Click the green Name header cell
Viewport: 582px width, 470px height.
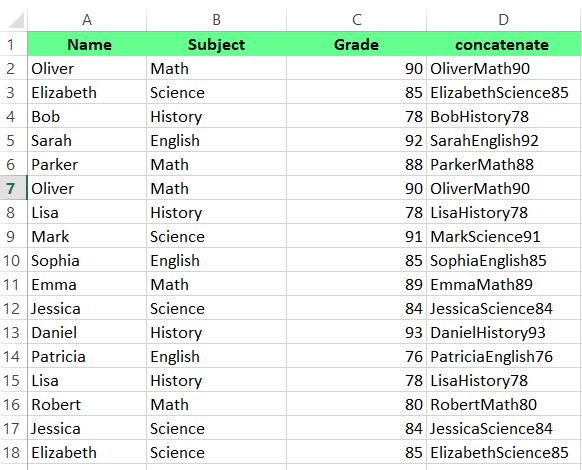[87, 44]
